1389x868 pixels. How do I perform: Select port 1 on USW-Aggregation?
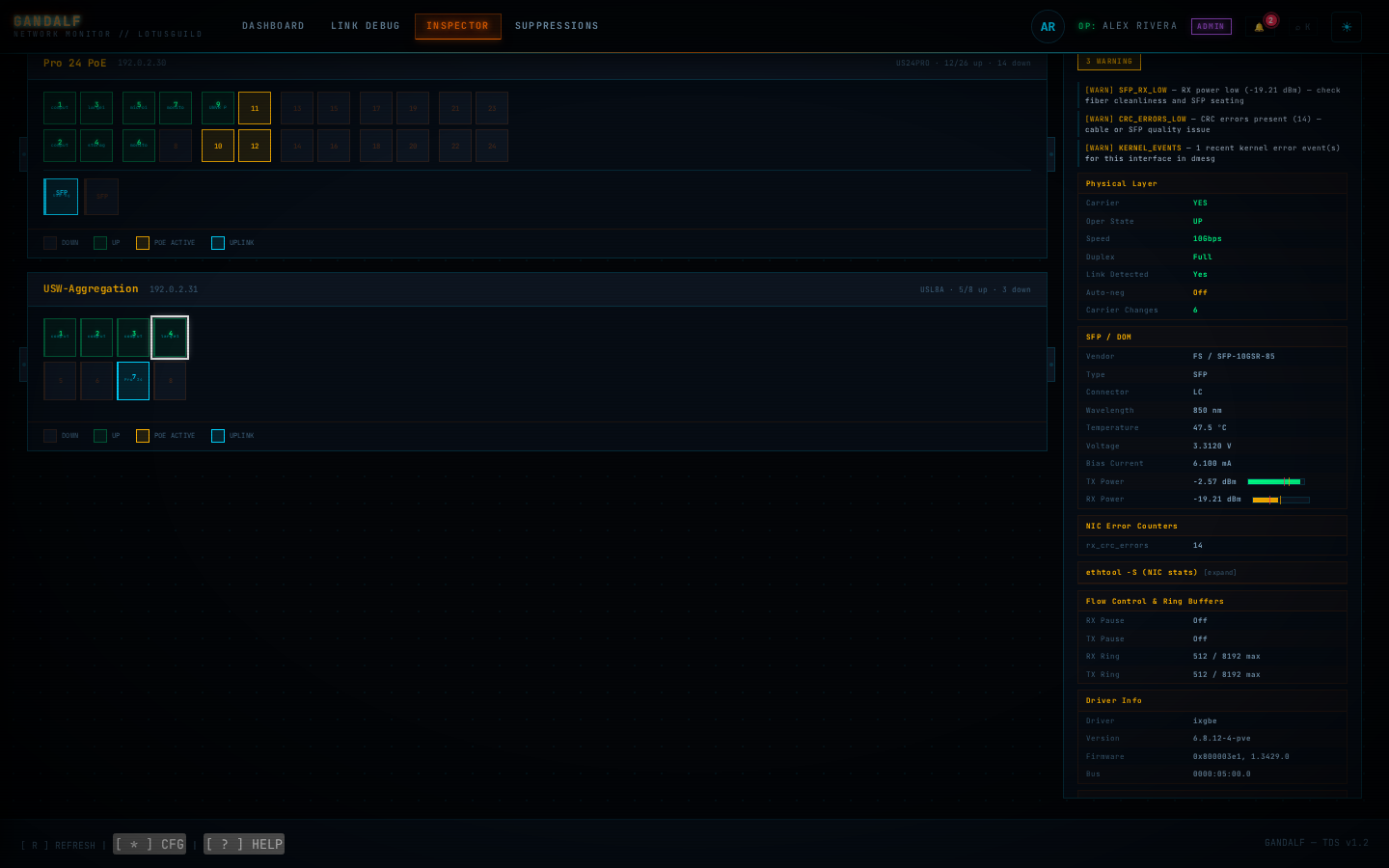click(60, 338)
